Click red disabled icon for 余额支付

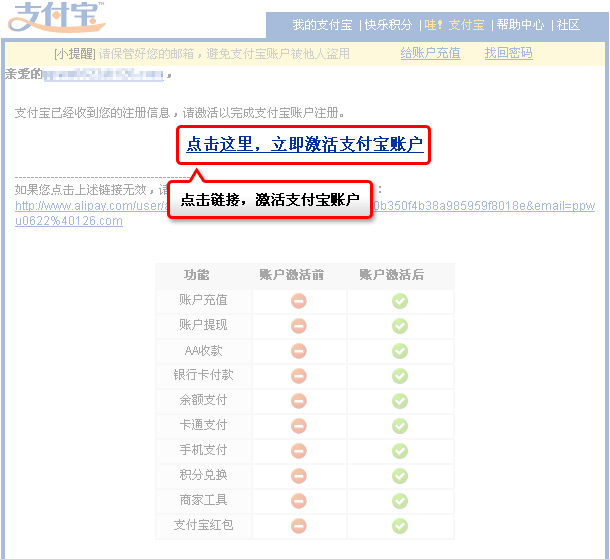pyautogui.click(x=299, y=401)
